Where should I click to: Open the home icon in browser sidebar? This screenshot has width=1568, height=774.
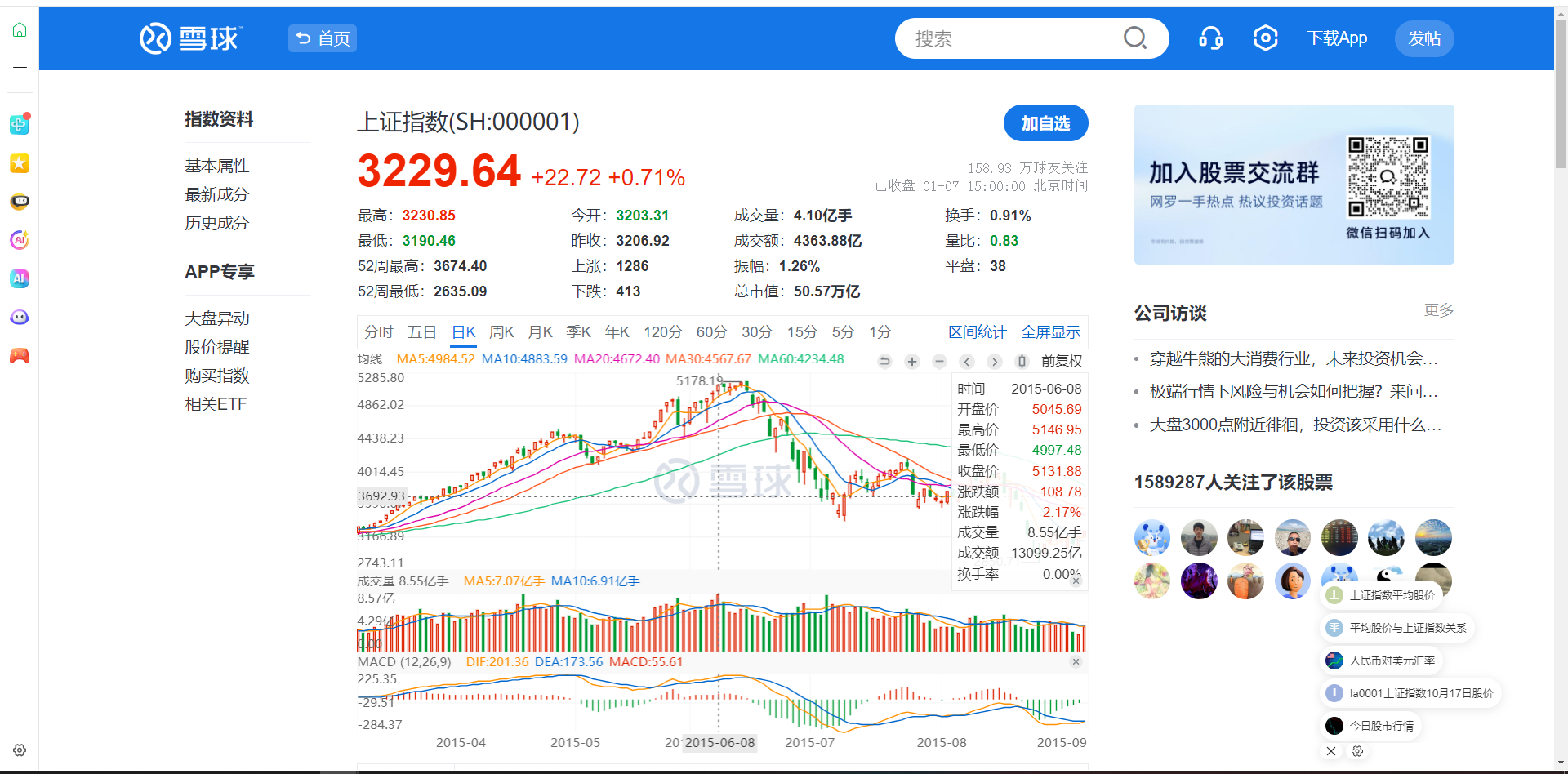20,30
